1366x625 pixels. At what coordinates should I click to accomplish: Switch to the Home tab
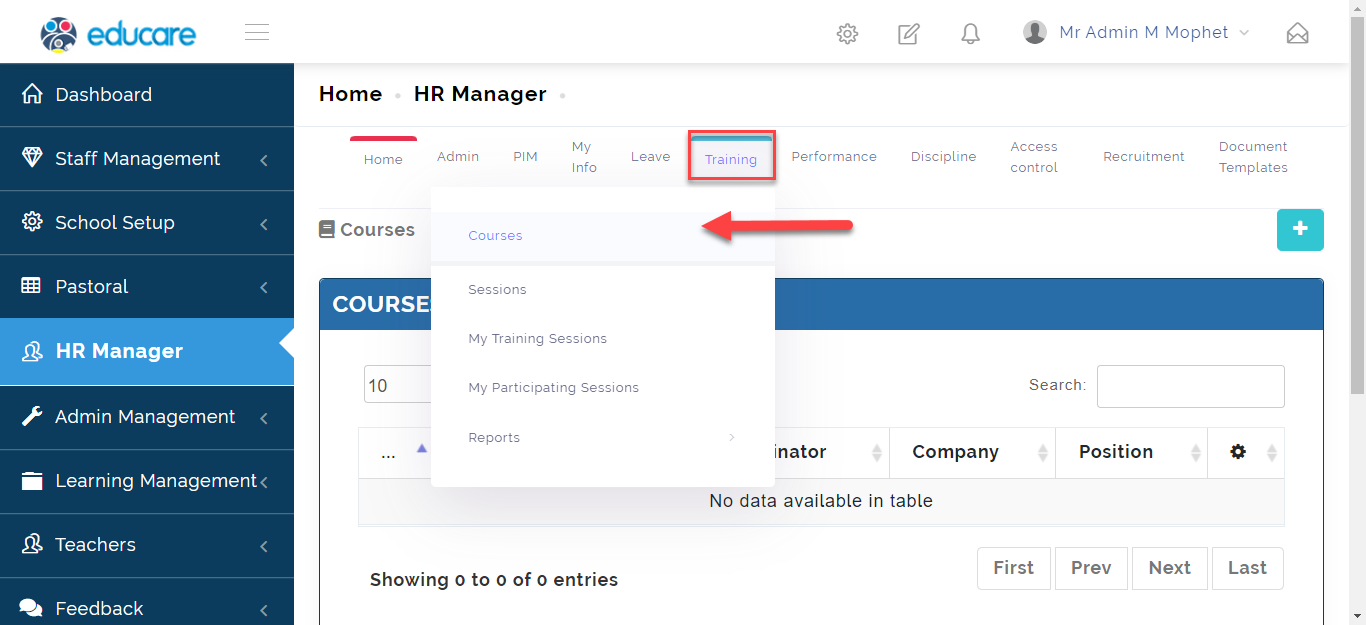383,158
